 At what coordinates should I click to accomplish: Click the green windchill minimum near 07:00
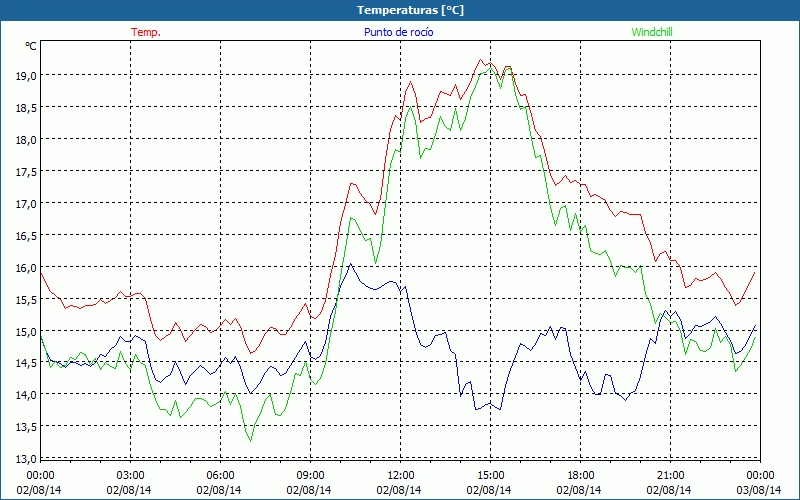251,441
